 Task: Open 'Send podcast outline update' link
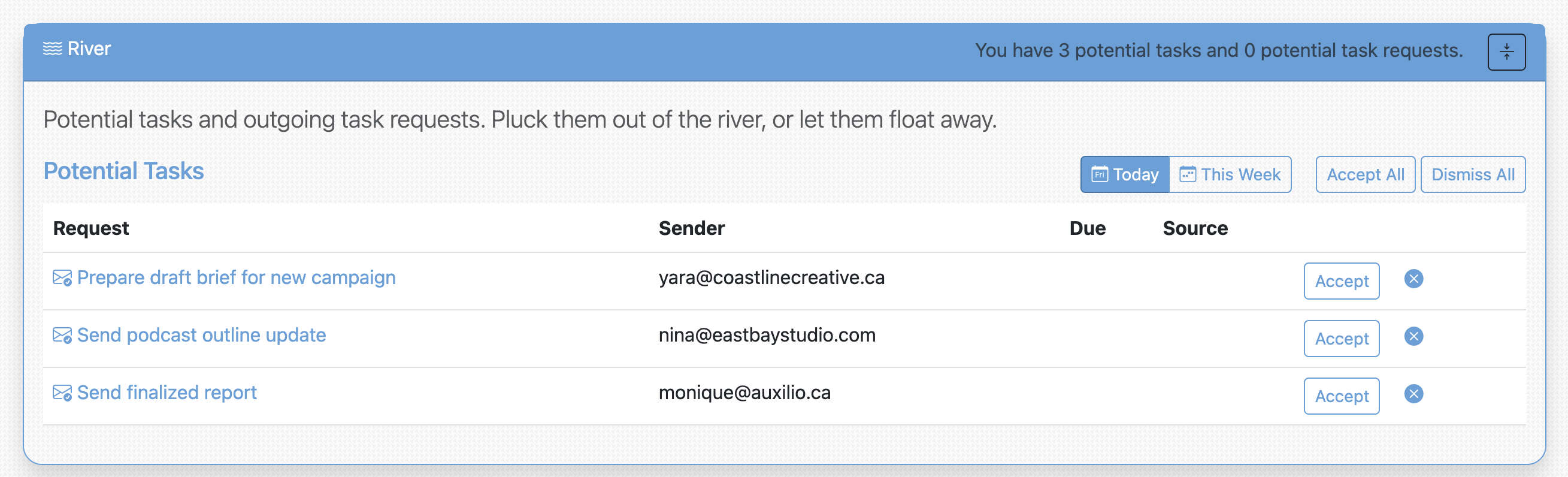(201, 335)
